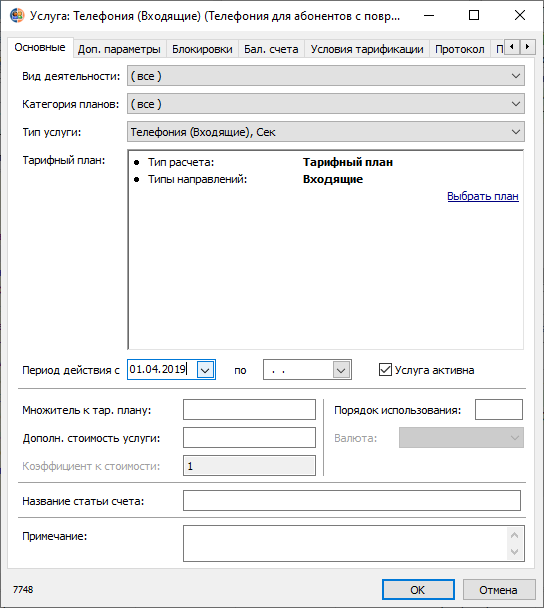Click the up arrow in Примечание scrollbar
Image resolution: width=544 pixels, height=608 pixels.
515,535
